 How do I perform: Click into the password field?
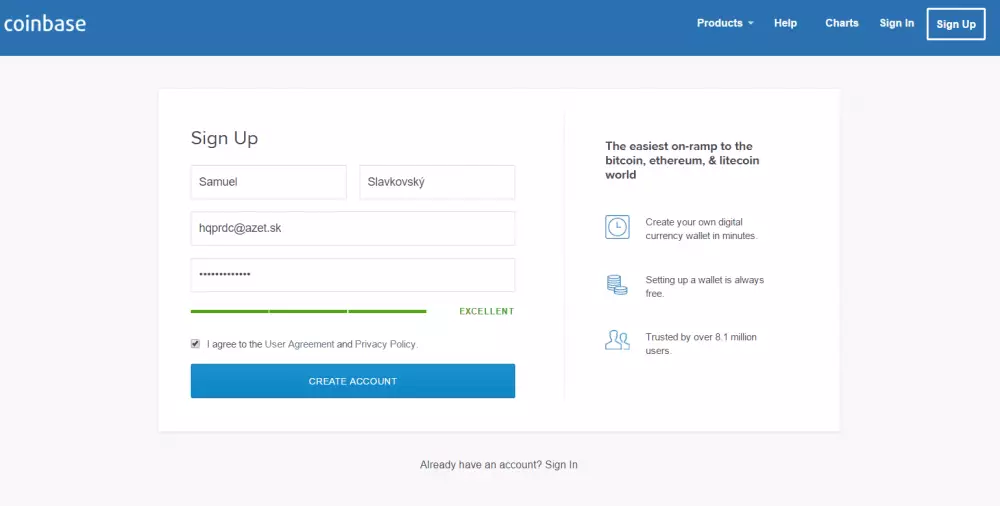[x=353, y=275]
